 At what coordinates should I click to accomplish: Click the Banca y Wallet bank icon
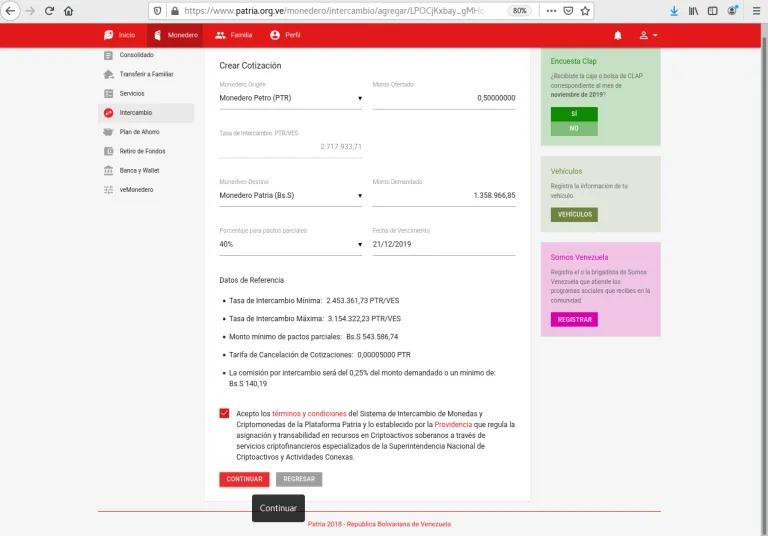tap(108, 171)
